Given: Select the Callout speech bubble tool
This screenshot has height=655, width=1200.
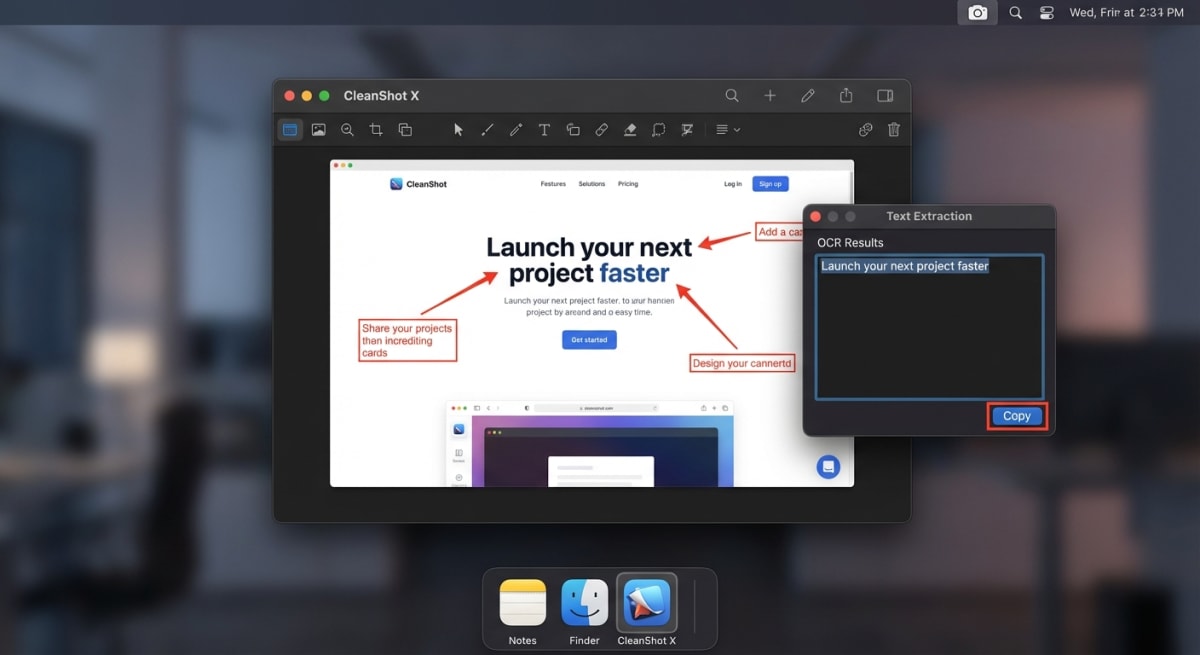Looking at the screenshot, I should tap(658, 129).
